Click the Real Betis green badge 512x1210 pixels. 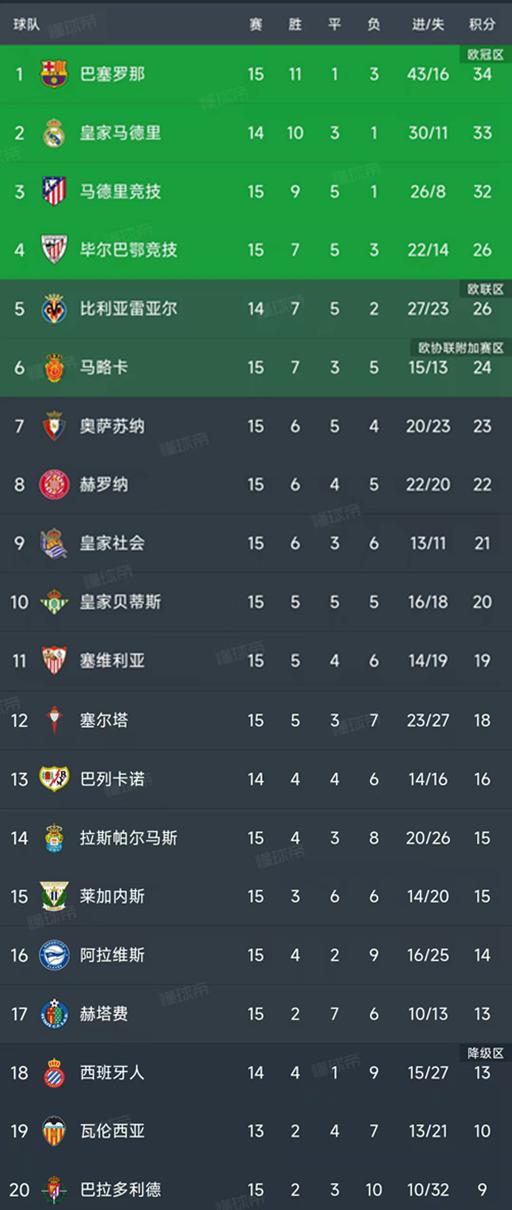click(x=53, y=602)
